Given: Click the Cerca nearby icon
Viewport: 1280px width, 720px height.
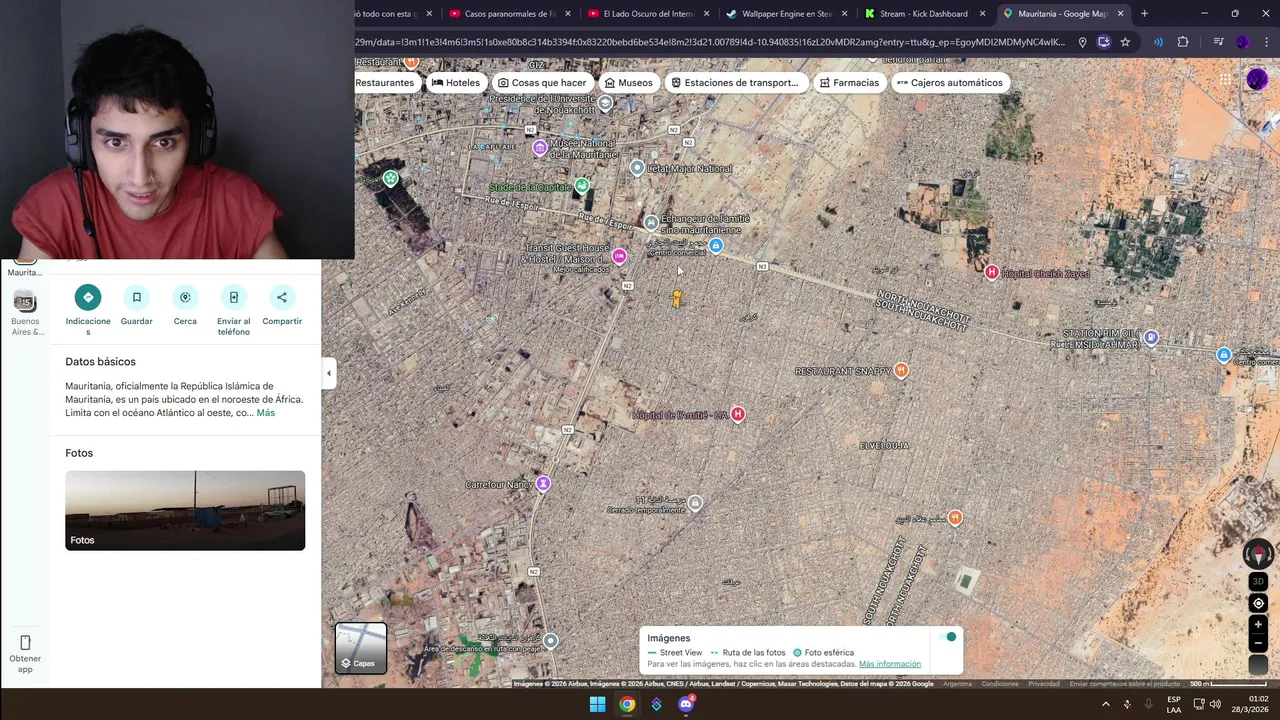Looking at the screenshot, I should point(185,297).
